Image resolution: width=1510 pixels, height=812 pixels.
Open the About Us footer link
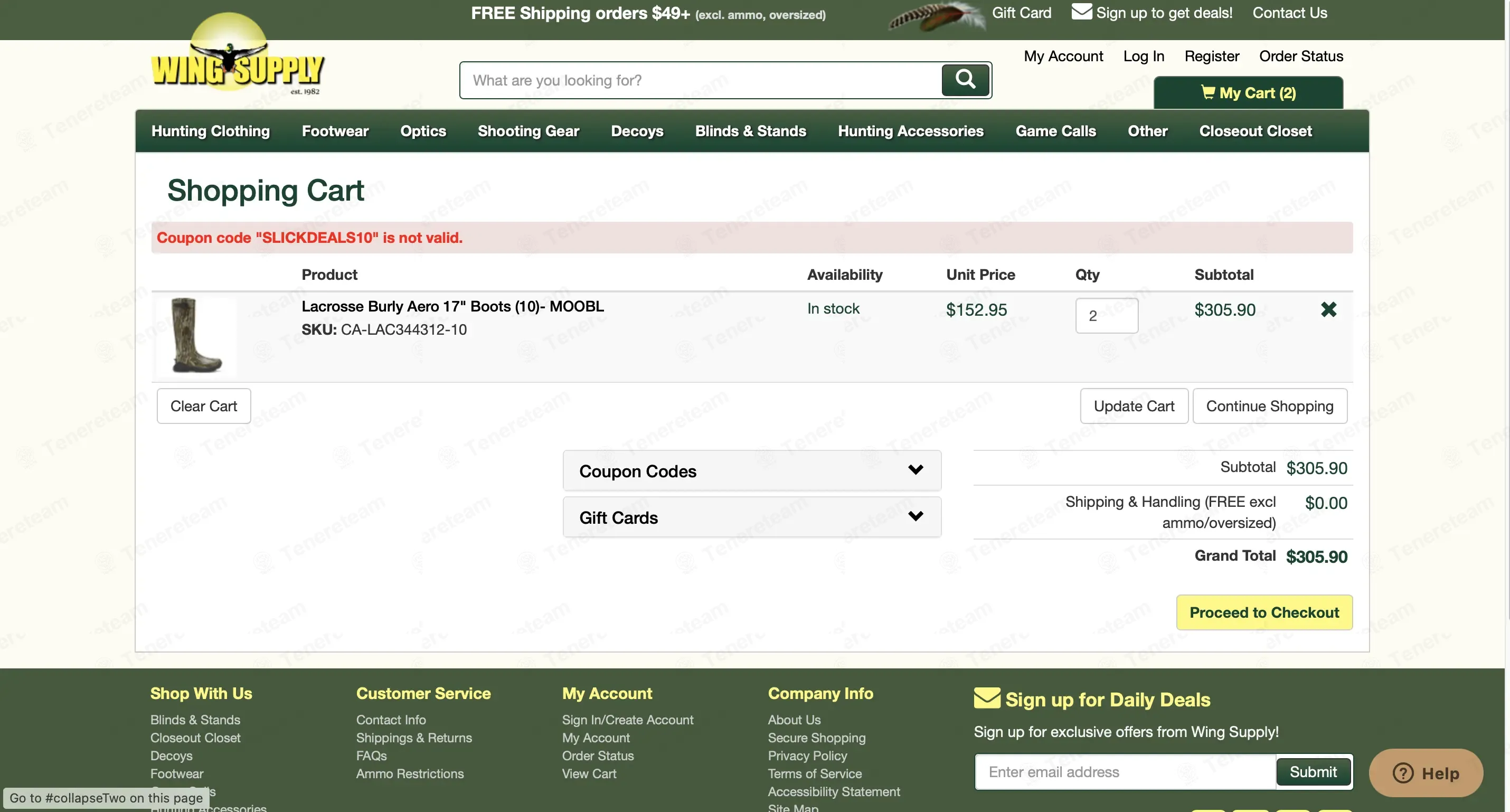tap(794, 720)
